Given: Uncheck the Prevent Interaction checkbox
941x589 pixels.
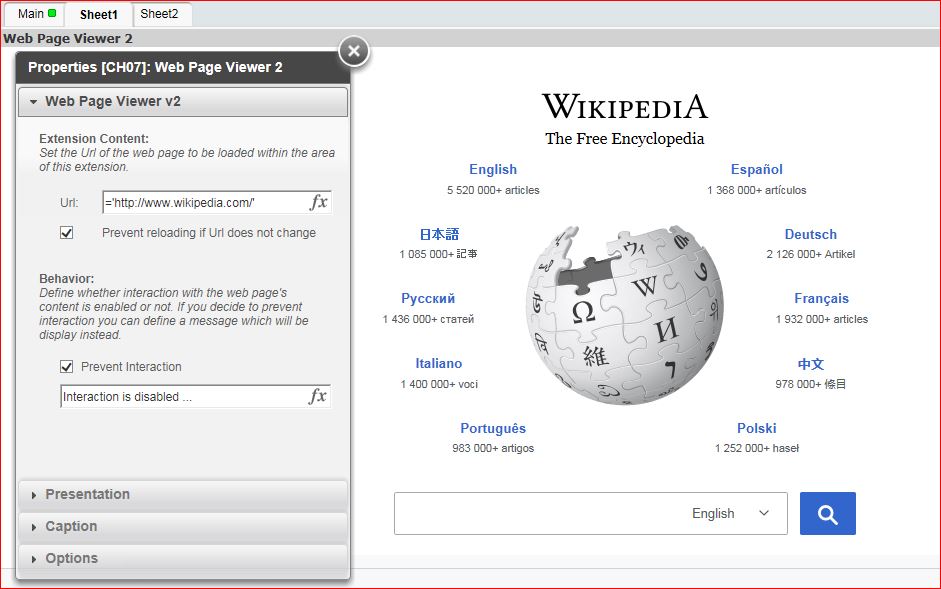Looking at the screenshot, I should [67, 366].
